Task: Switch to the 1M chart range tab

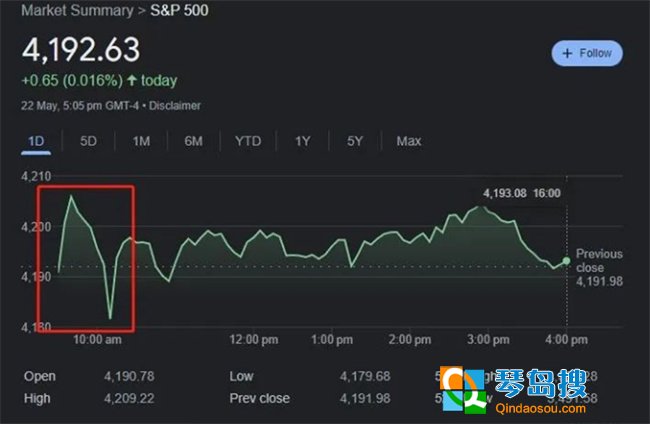Action: pos(141,141)
